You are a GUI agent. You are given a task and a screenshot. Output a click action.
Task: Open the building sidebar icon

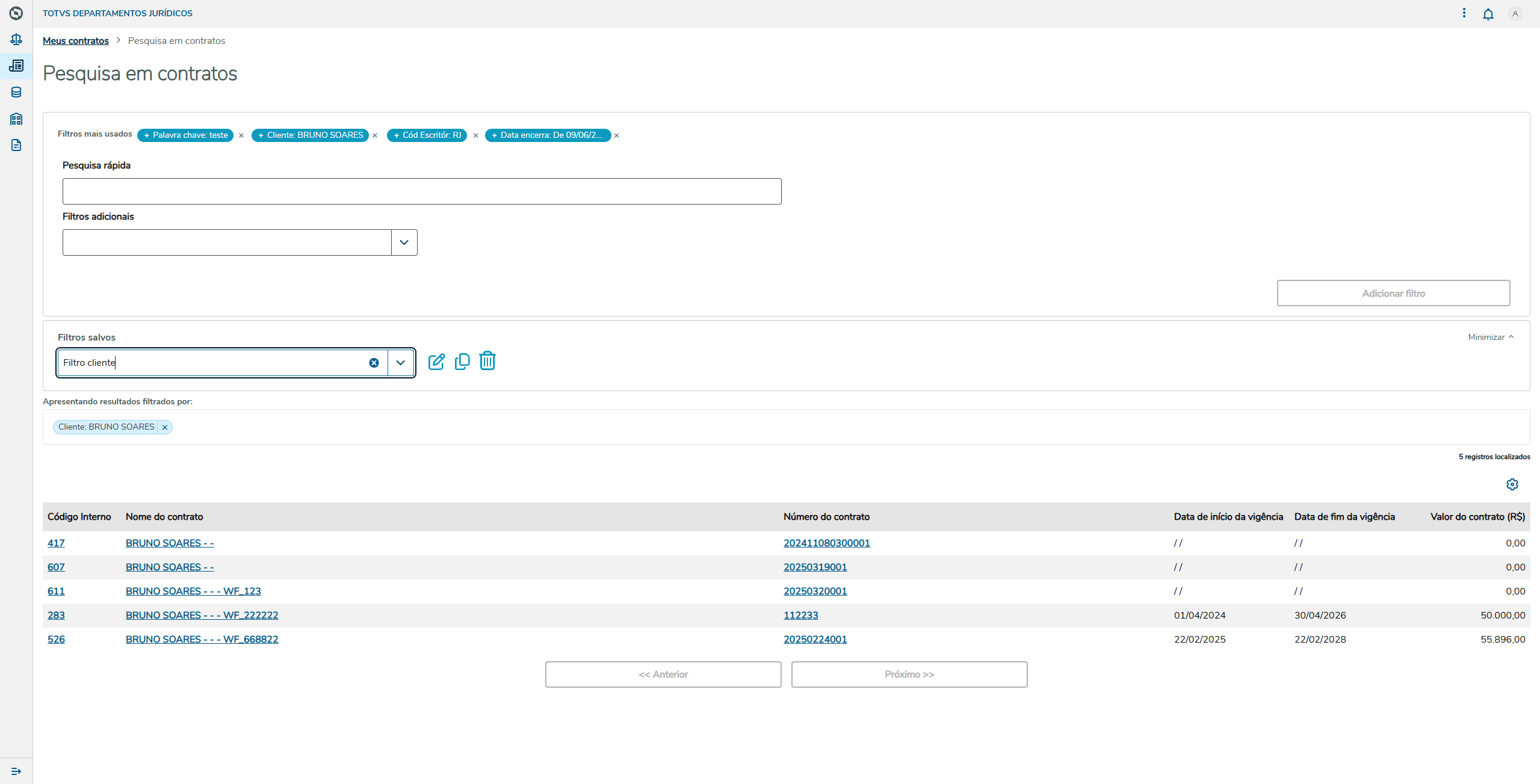tap(16, 119)
